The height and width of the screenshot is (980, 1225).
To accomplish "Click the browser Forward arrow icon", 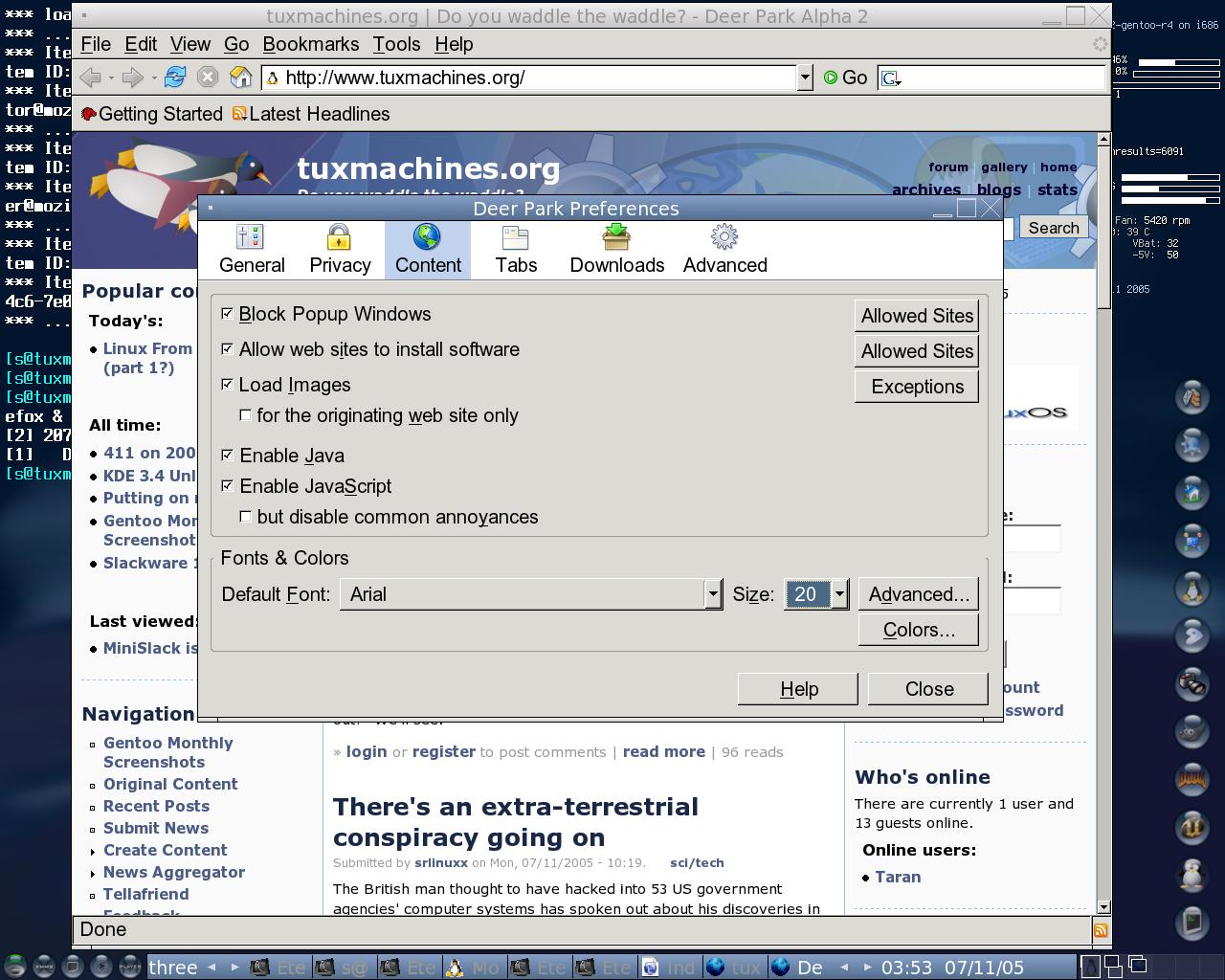I will tap(133, 78).
